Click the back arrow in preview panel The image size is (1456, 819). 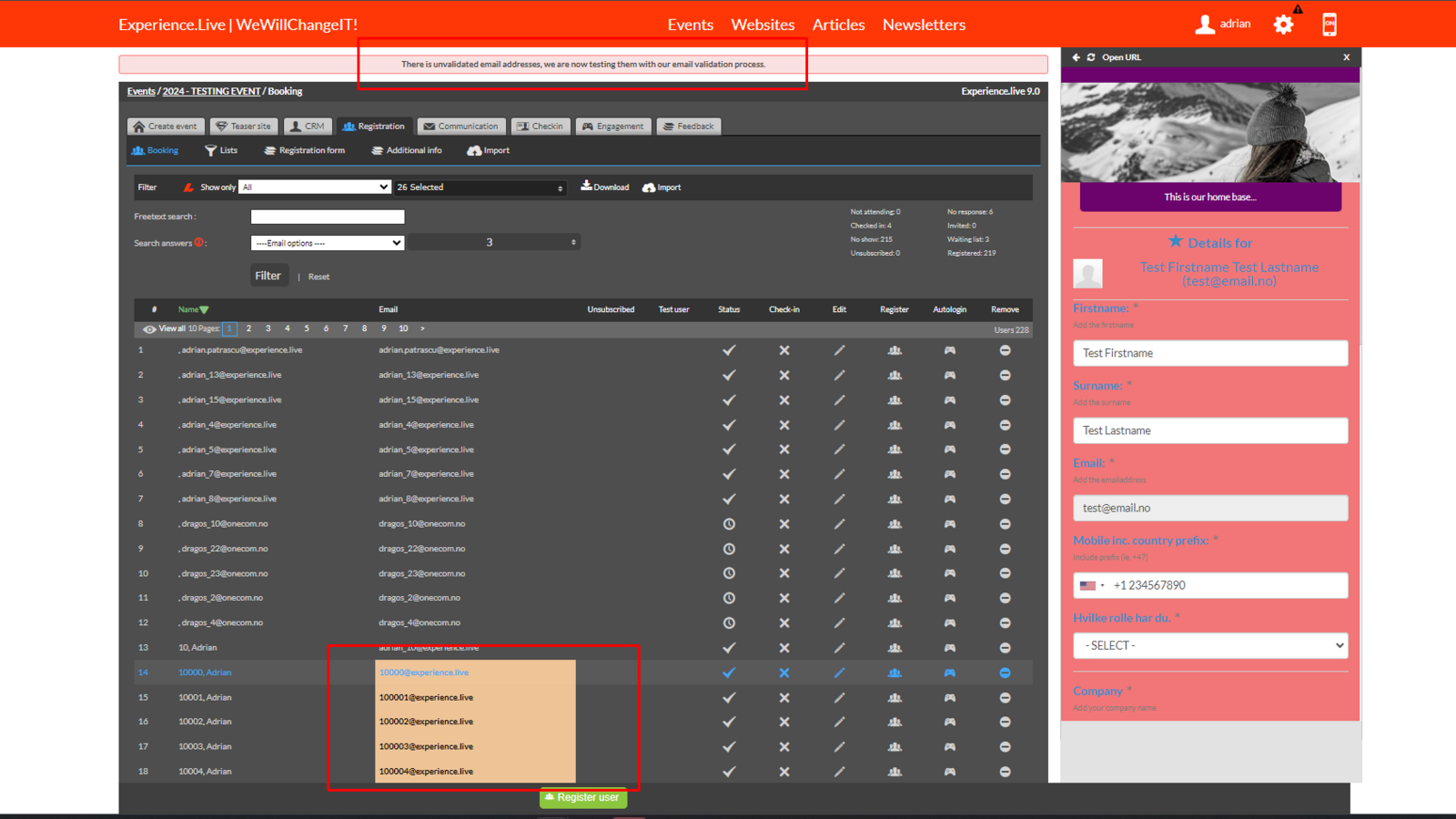click(x=1076, y=57)
